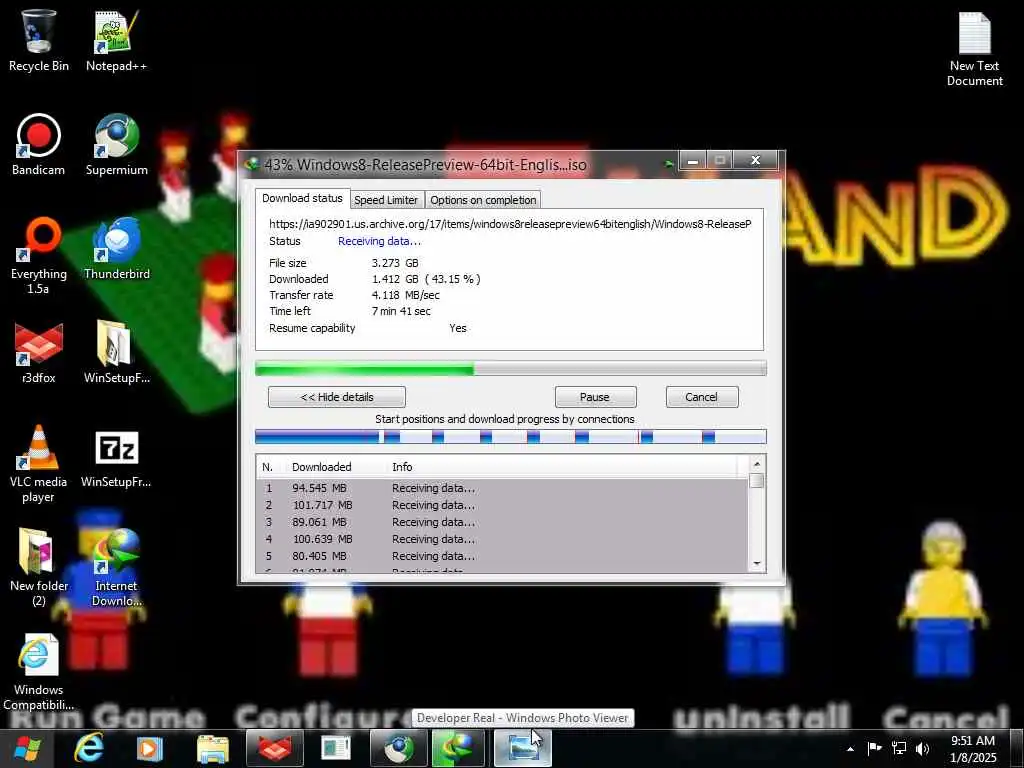Switch to the Download status tab

click(x=302, y=199)
